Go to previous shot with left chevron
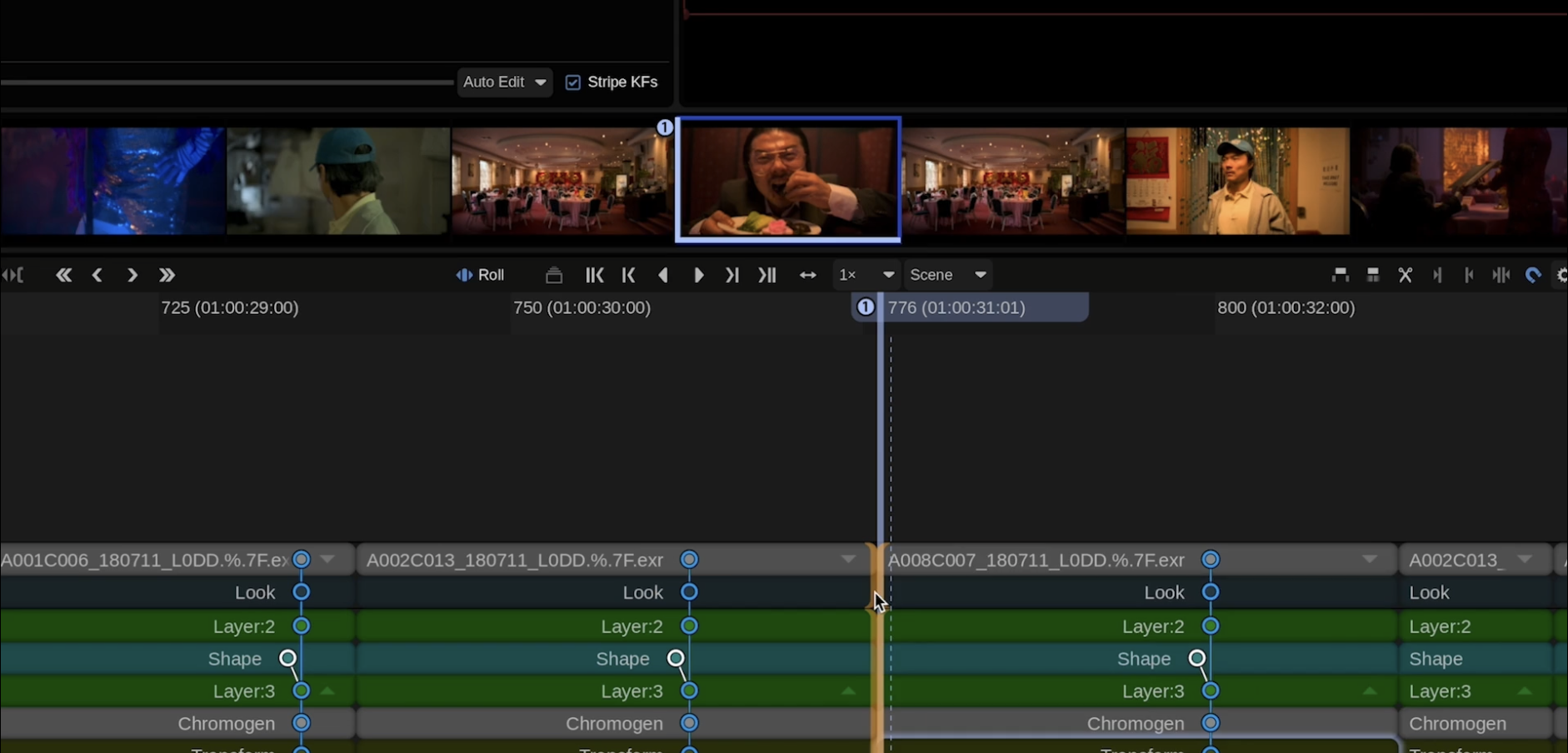Image resolution: width=1568 pixels, height=753 pixels. (x=97, y=275)
